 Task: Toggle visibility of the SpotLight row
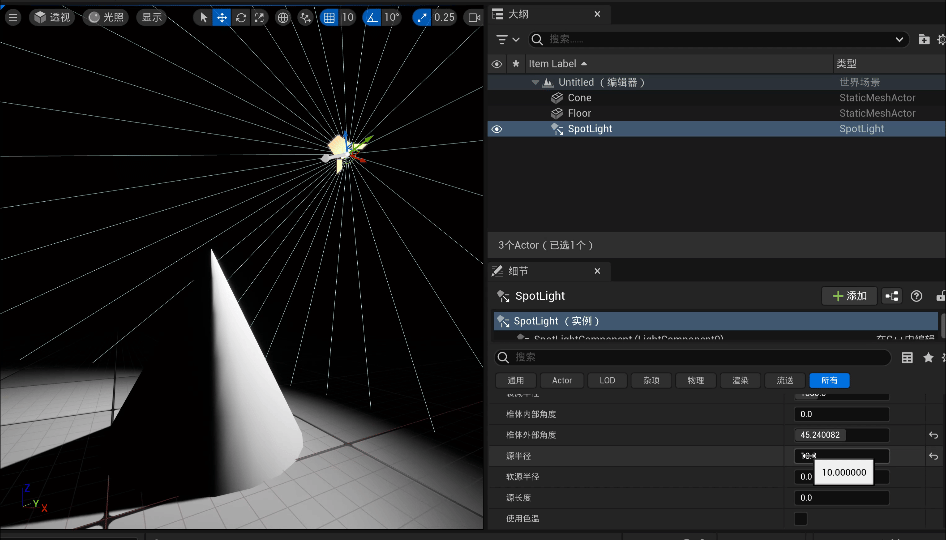pyautogui.click(x=497, y=129)
